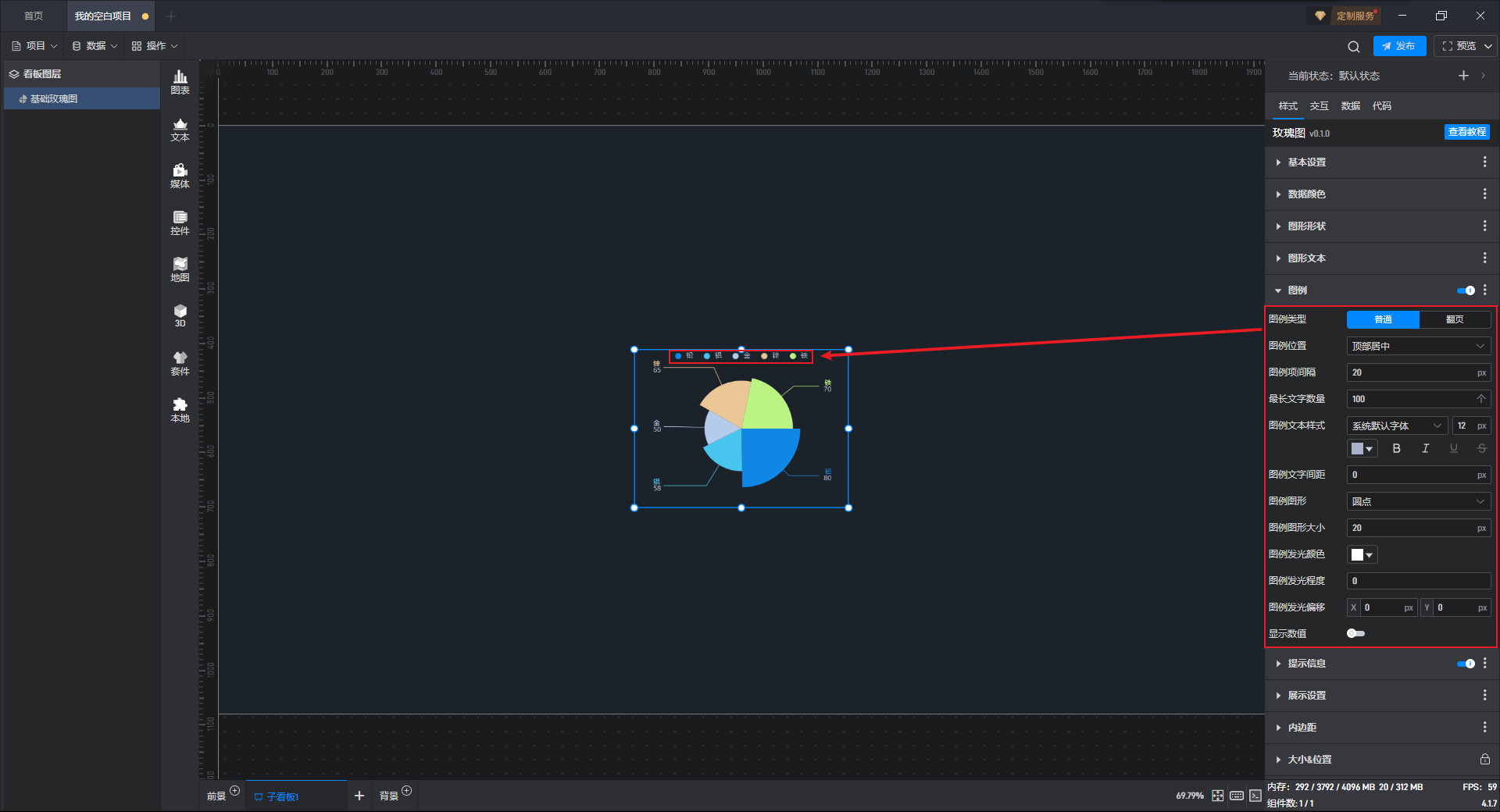Screen dimensions: 1500x812
Task: Click the 发布 publish button
Action: (1399, 46)
